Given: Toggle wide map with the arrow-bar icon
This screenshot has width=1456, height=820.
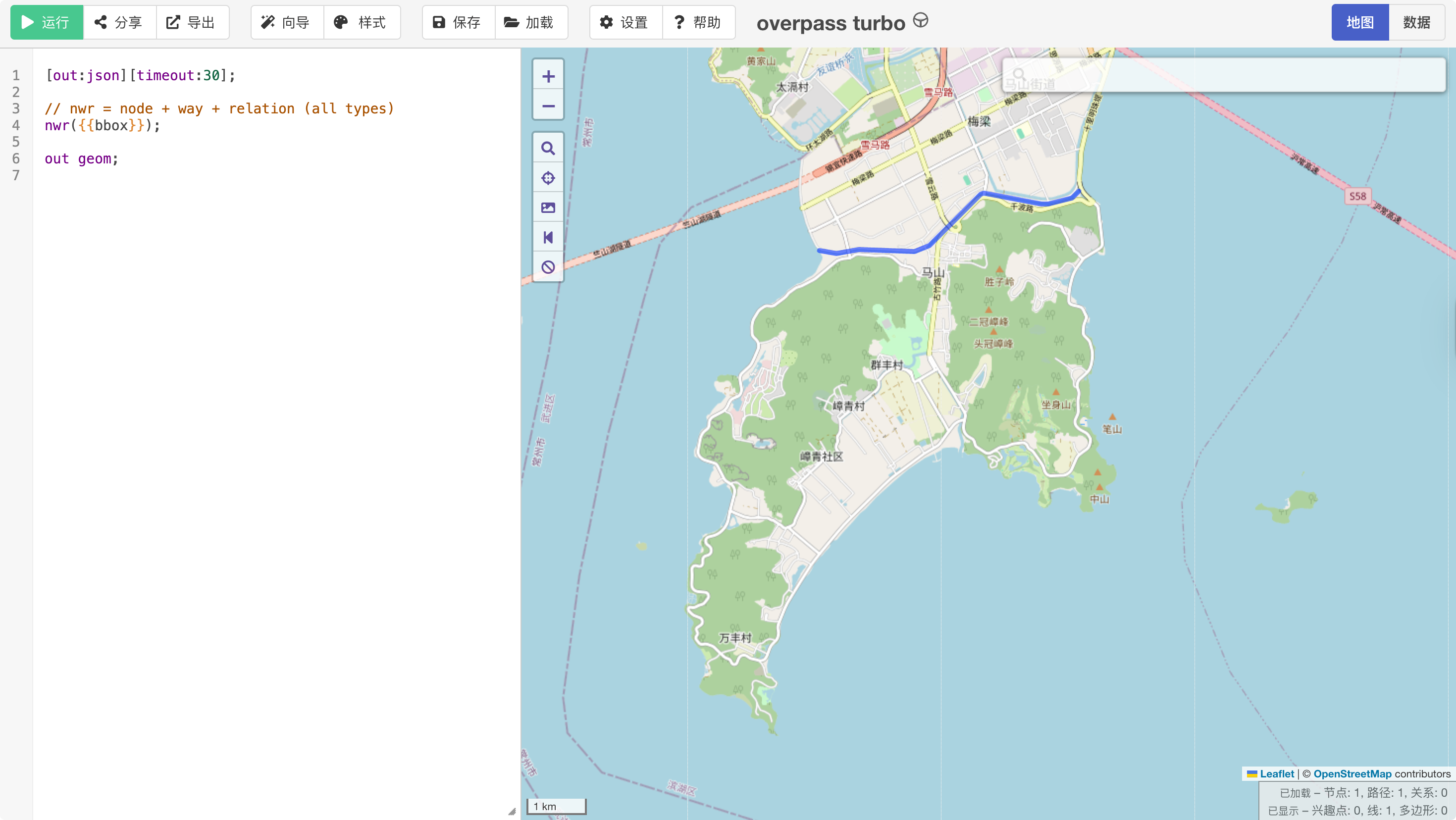Looking at the screenshot, I should point(548,237).
